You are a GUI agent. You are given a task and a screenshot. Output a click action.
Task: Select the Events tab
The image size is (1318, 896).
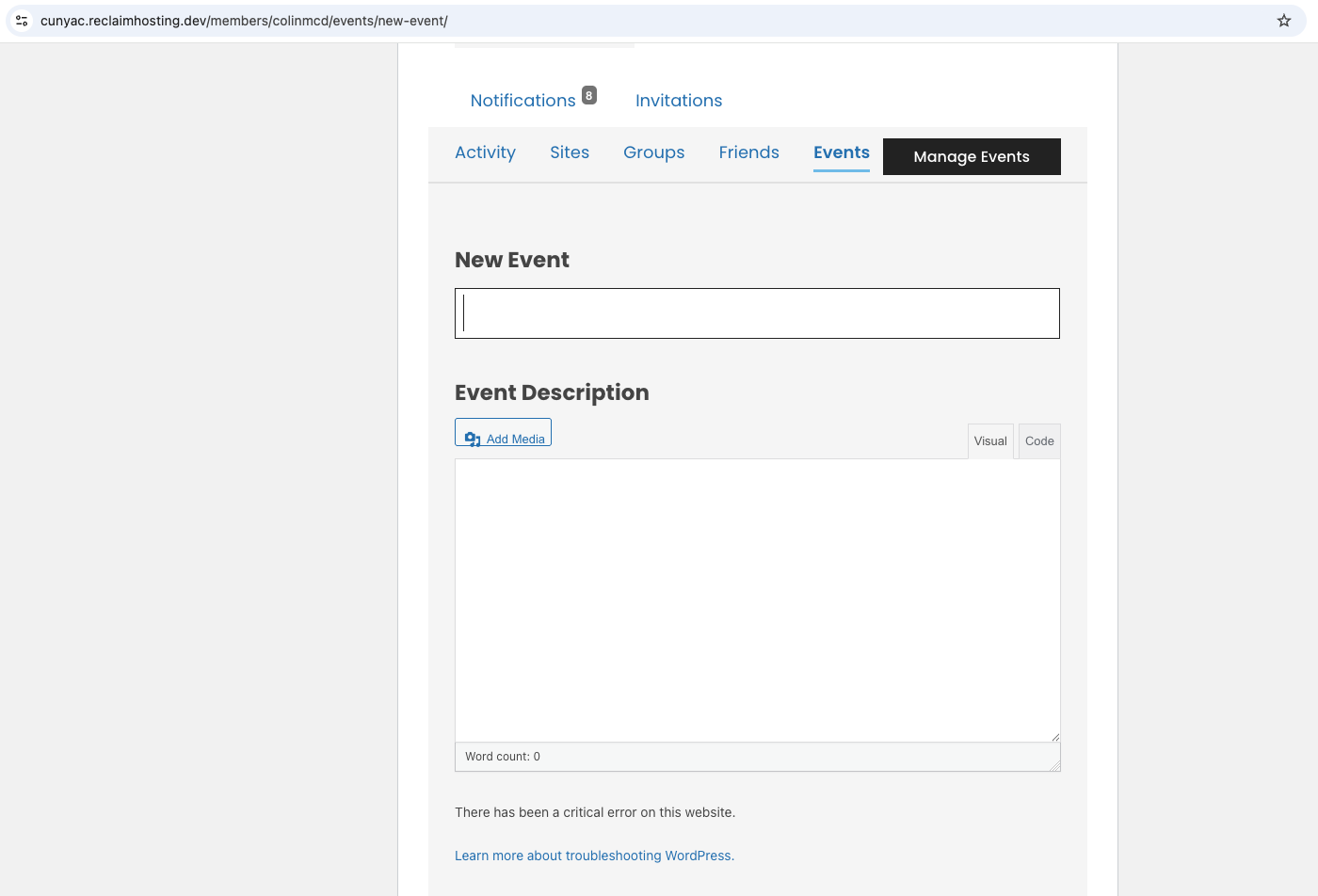point(841,152)
